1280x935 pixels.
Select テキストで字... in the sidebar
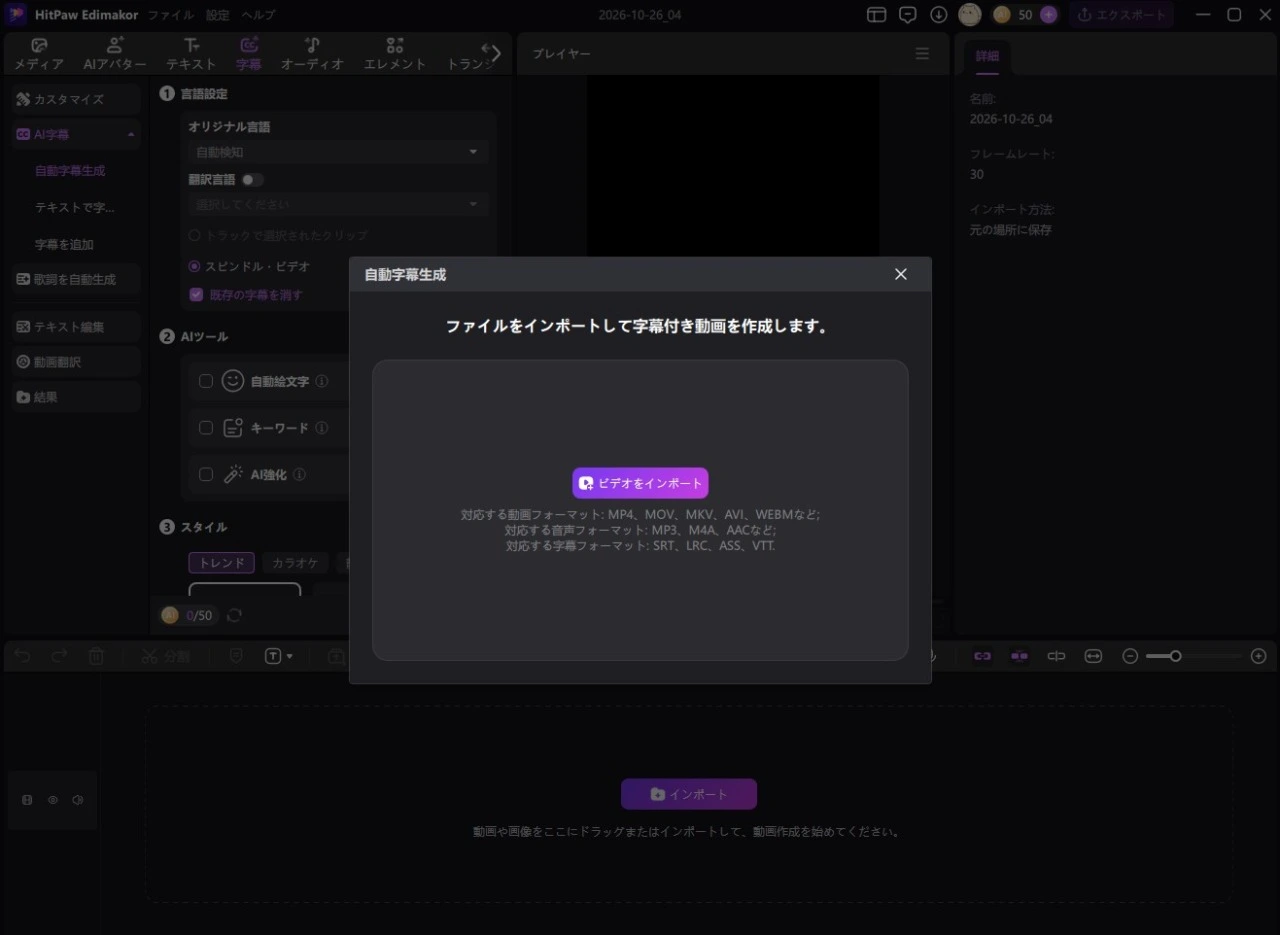click(x=75, y=207)
